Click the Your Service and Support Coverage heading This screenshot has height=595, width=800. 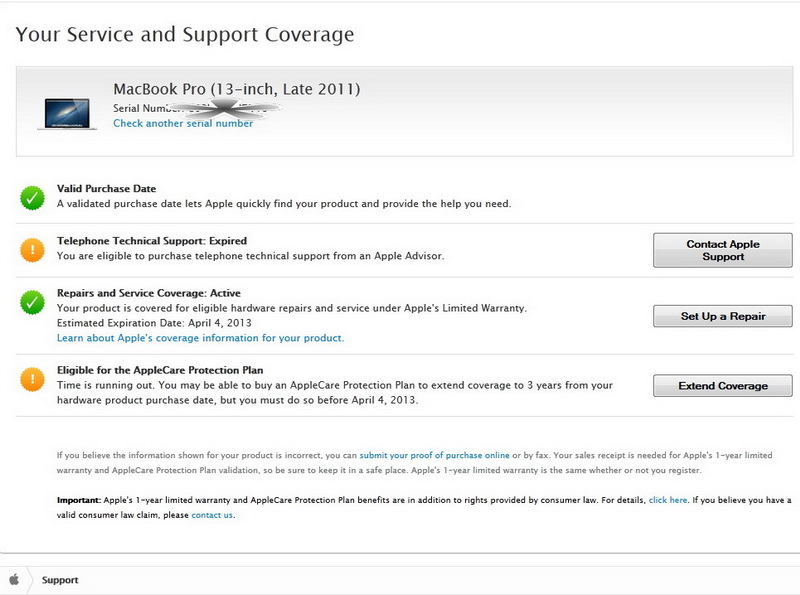(185, 35)
